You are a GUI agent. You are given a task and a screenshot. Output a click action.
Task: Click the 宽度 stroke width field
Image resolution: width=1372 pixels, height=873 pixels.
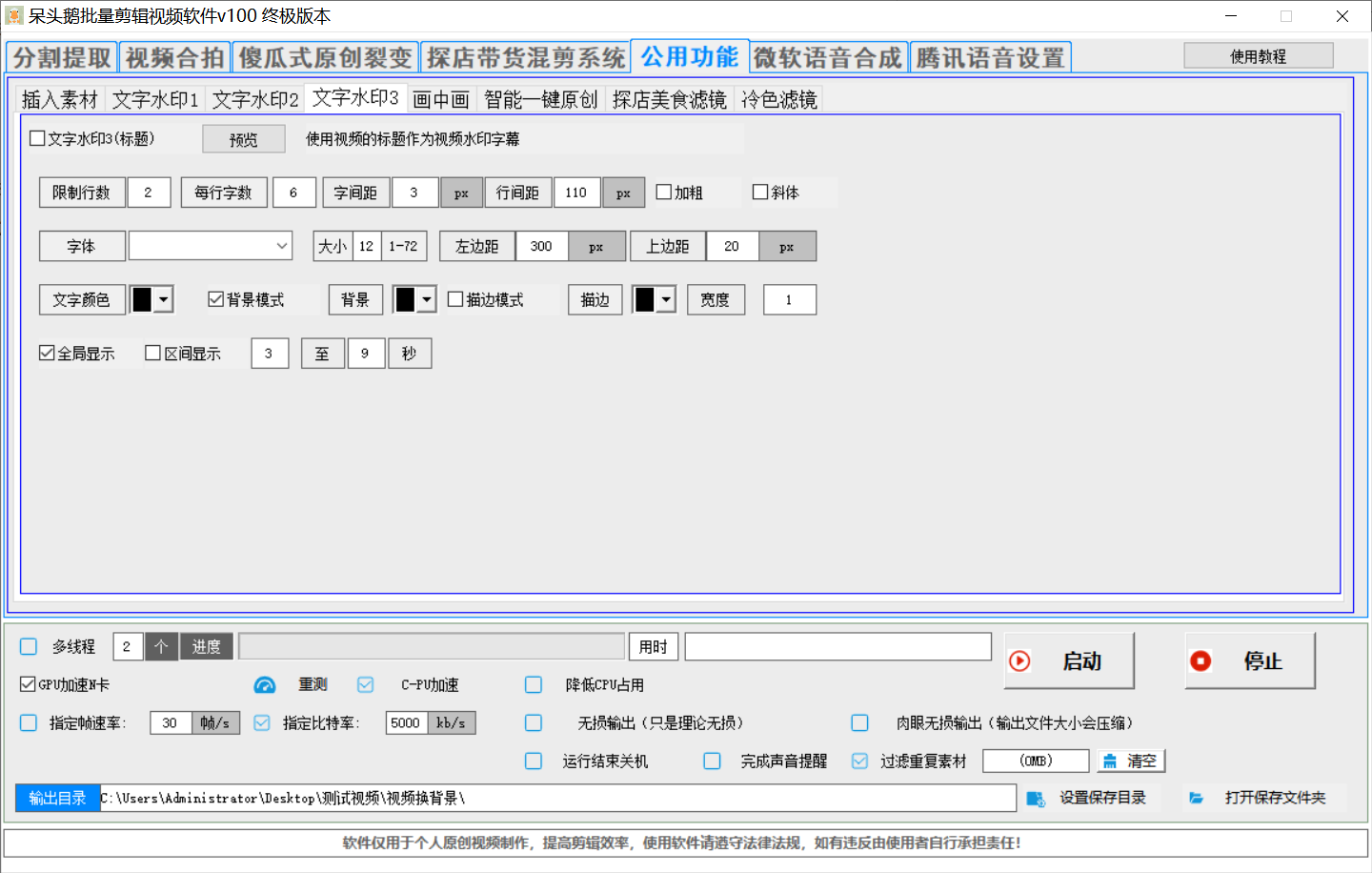(790, 299)
